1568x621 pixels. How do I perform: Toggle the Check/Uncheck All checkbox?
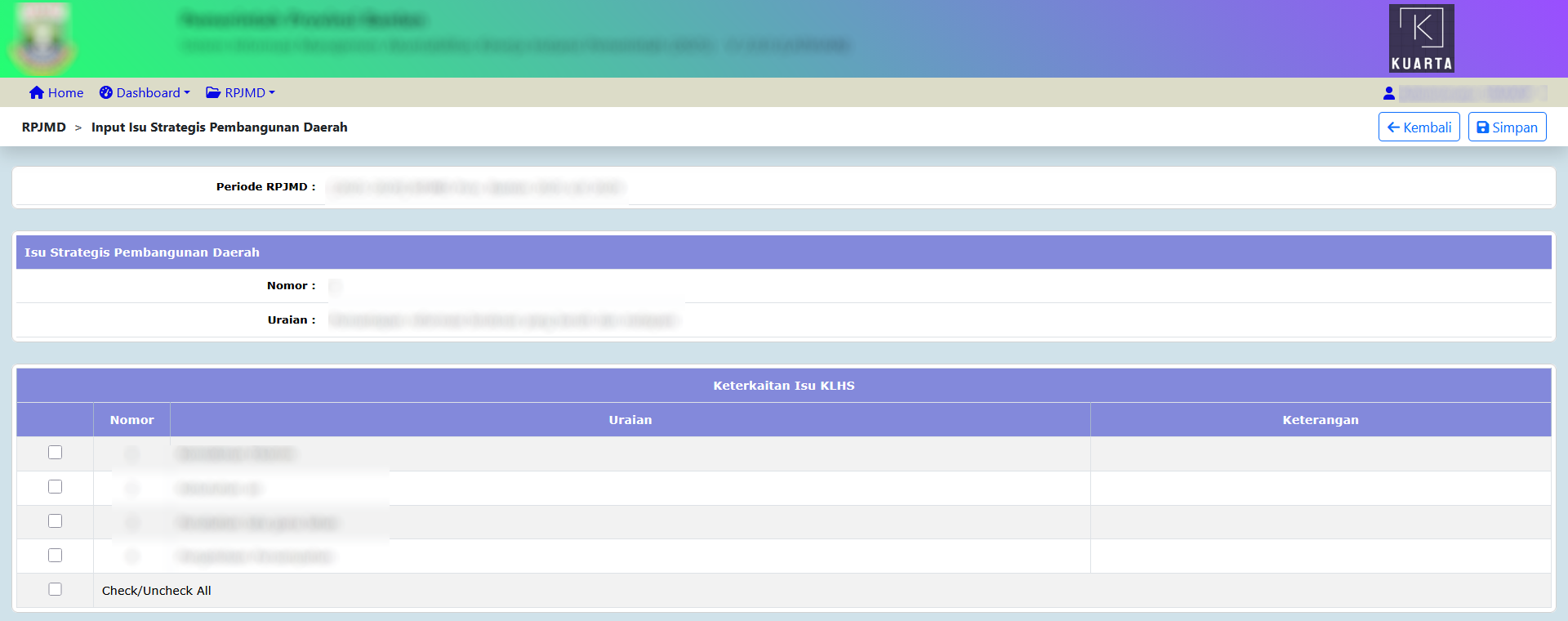(56, 589)
